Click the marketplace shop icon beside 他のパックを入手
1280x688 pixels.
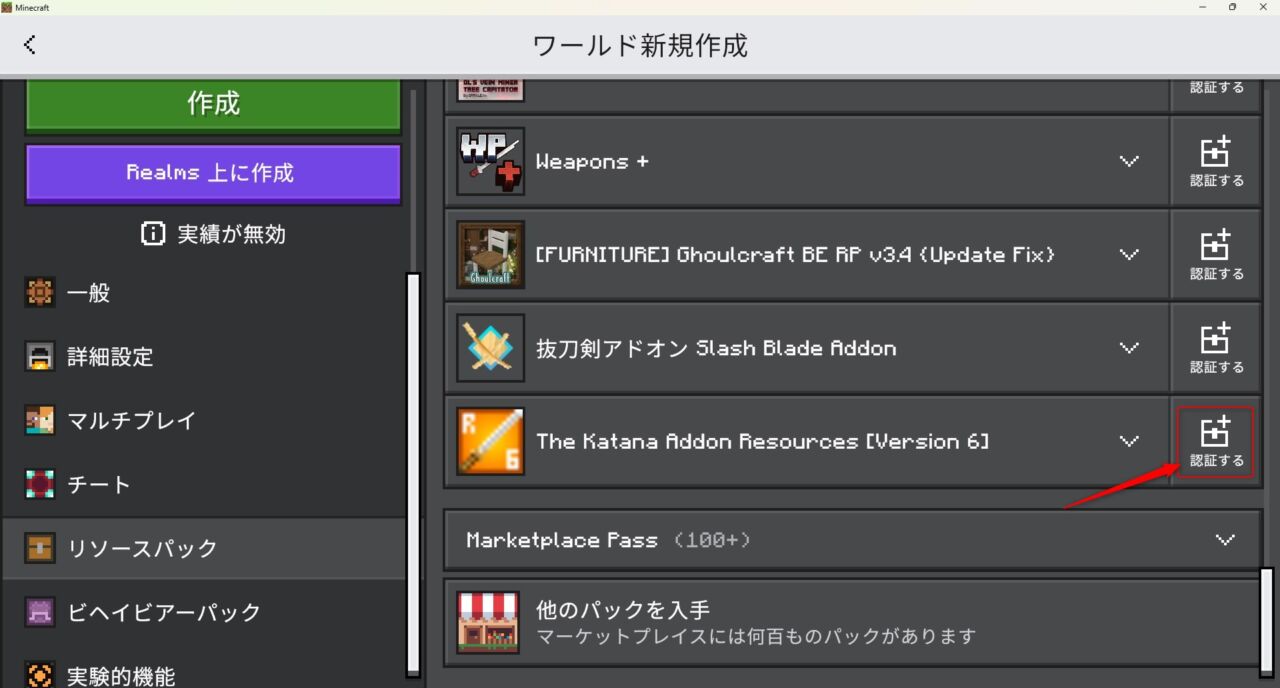tap(489, 622)
